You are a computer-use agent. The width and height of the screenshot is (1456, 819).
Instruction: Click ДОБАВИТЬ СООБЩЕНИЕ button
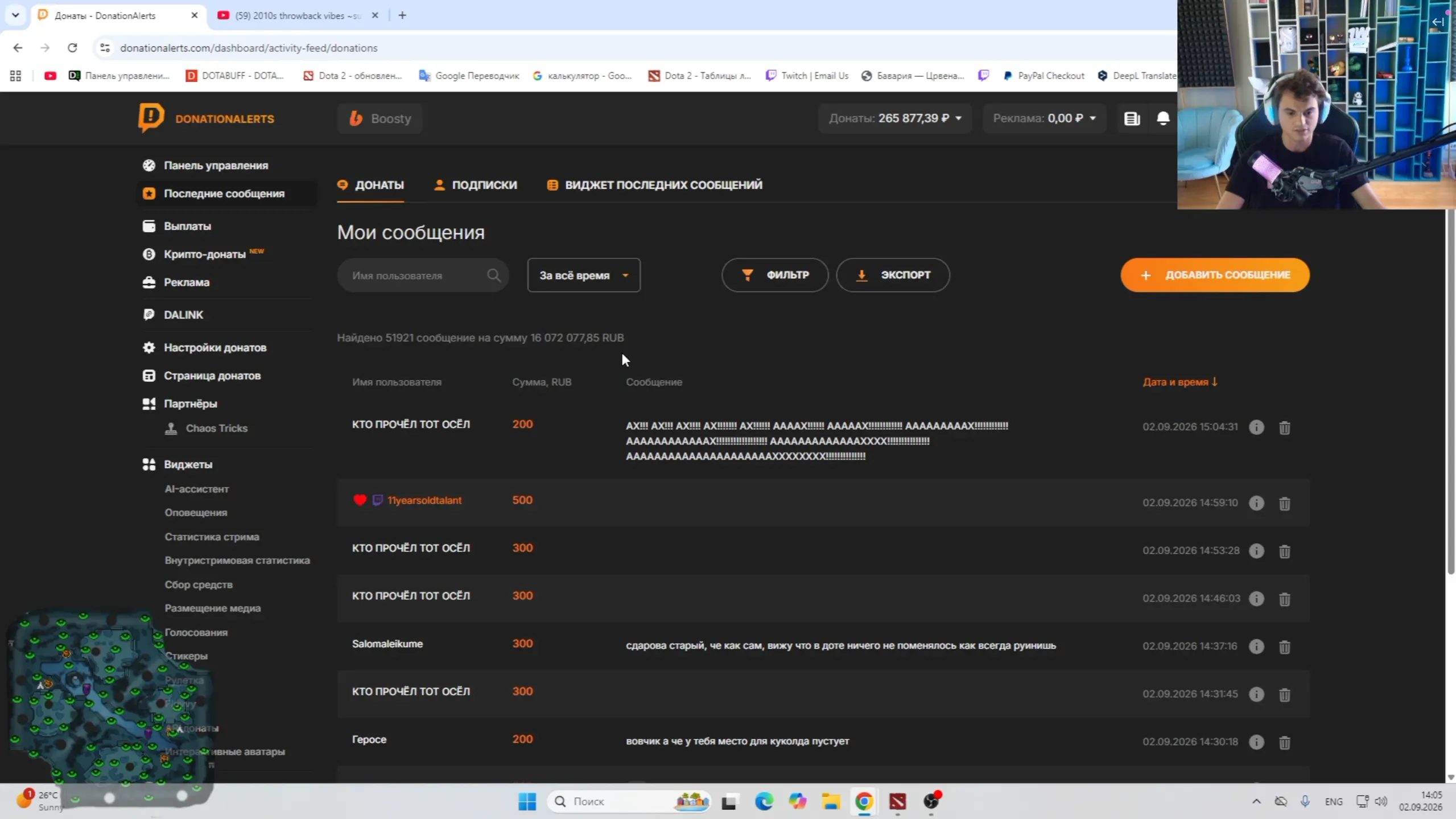click(1215, 275)
